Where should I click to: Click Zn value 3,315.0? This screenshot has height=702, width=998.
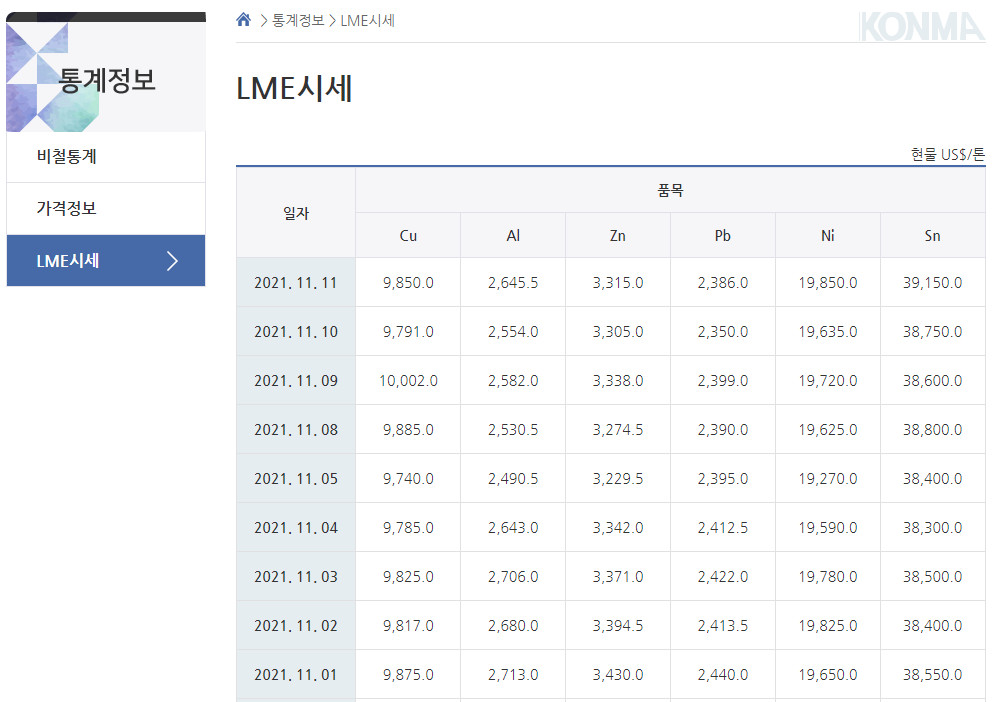click(x=617, y=283)
